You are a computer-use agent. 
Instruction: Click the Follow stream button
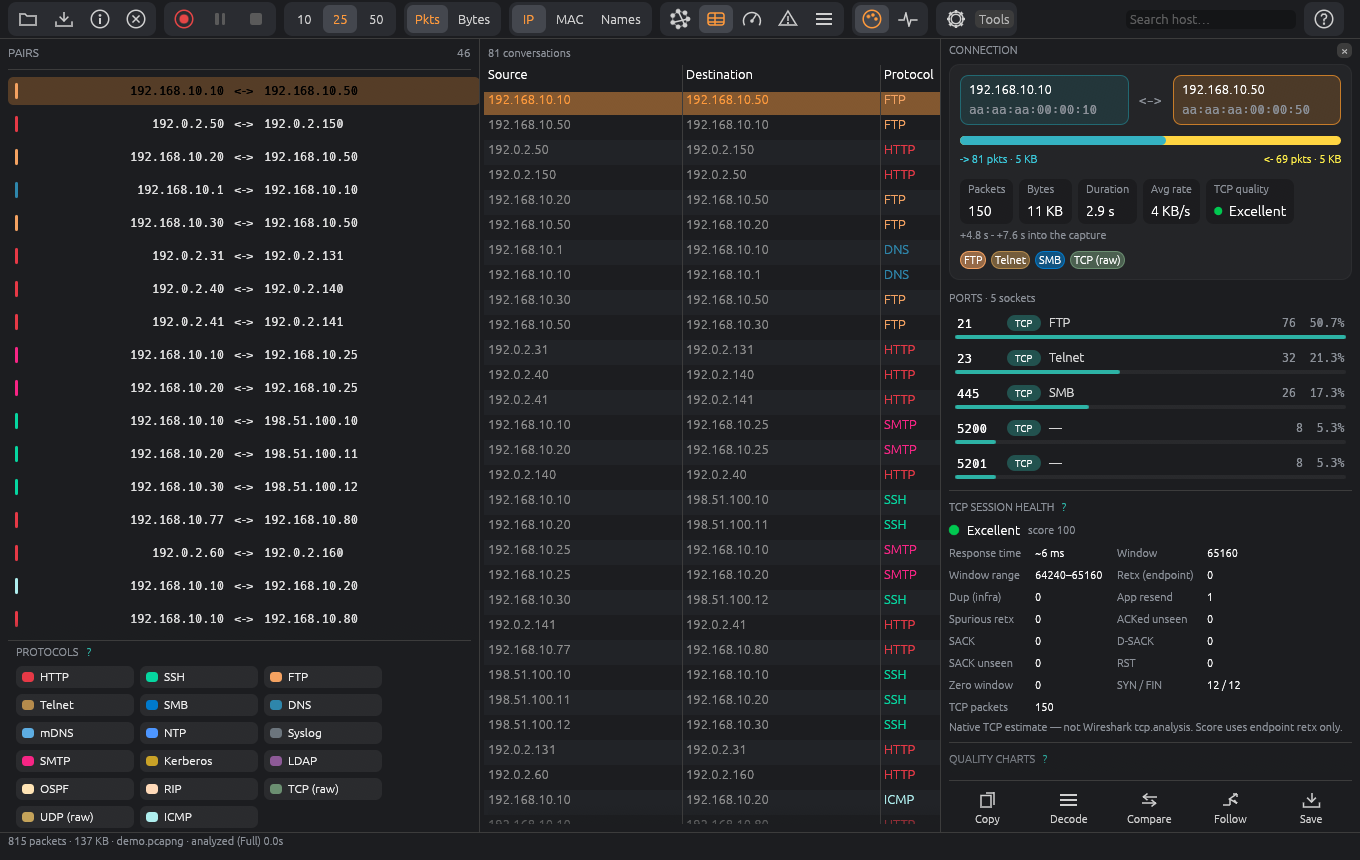click(1230, 808)
